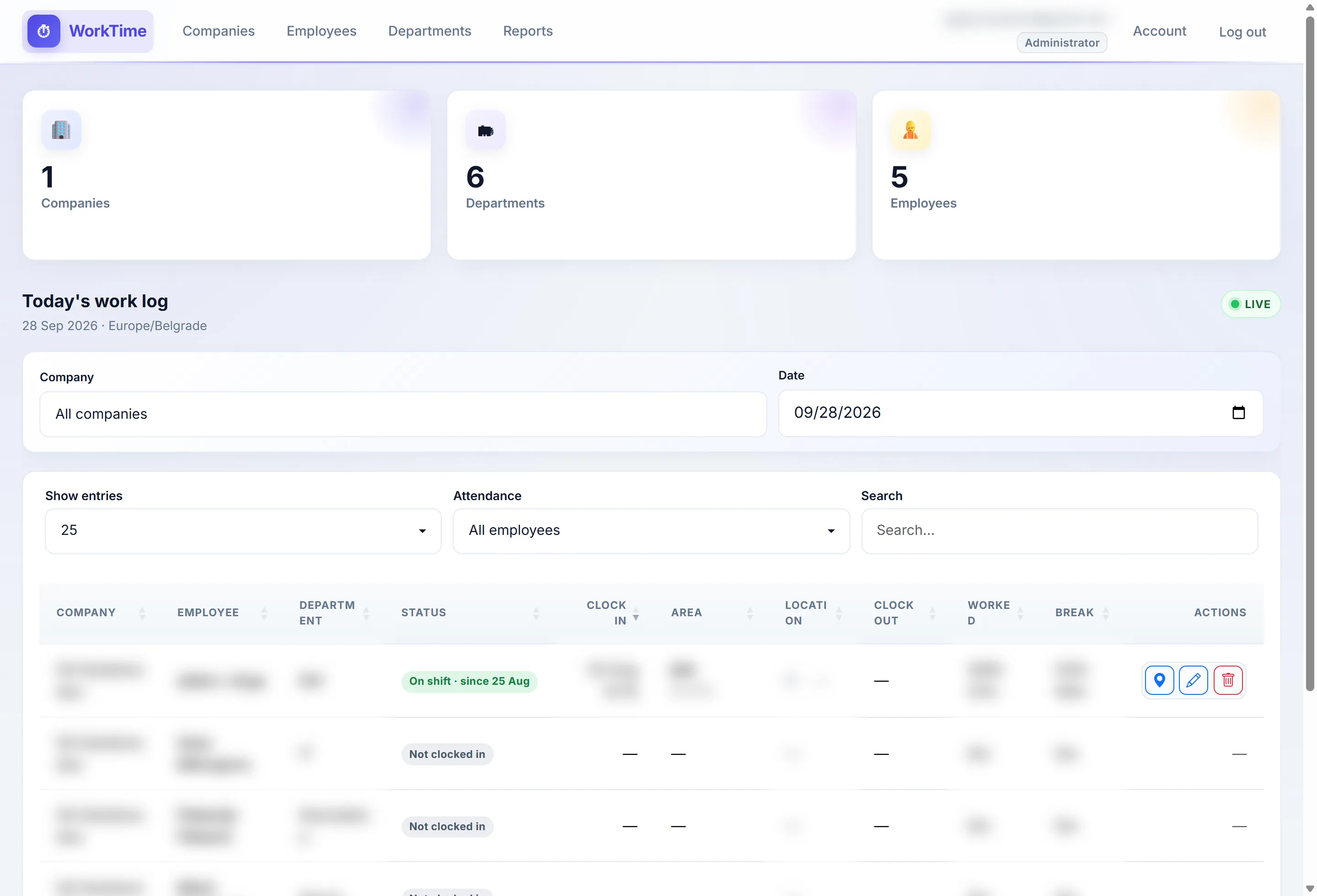1317x896 pixels.
Task: Sort table by Clock In column
Action: 636,613
